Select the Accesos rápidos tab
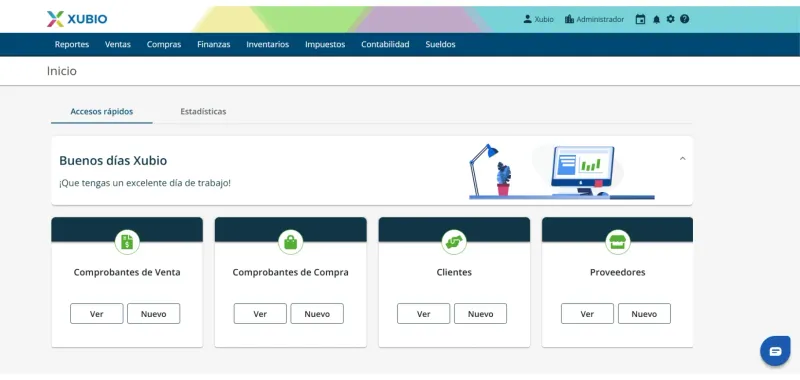 102,111
